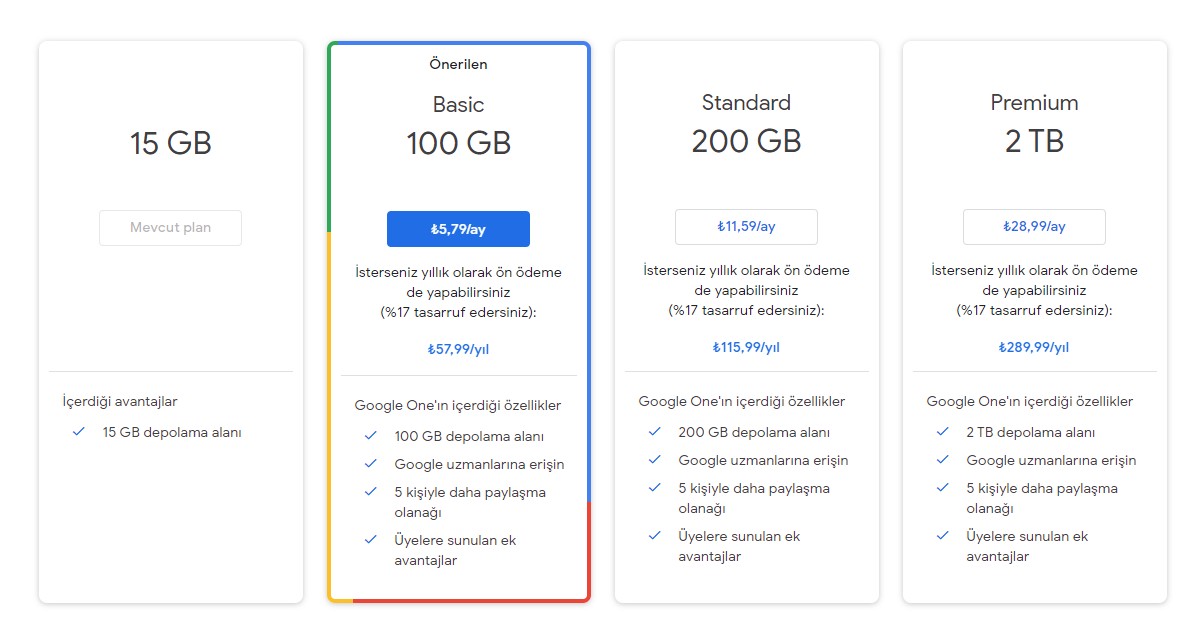Click checkmark next to 100 GB depolama alanı
The height and width of the screenshot is (627, 1197).
[x=370, y=436]
